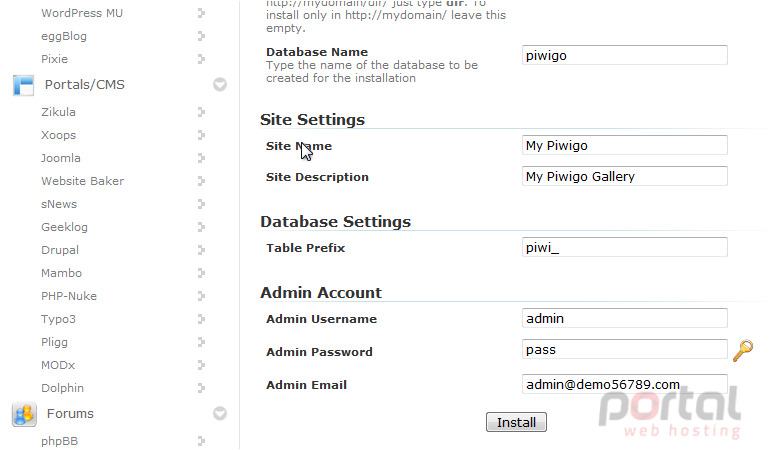Click the arrow icon next to WordPress MU

201,13
